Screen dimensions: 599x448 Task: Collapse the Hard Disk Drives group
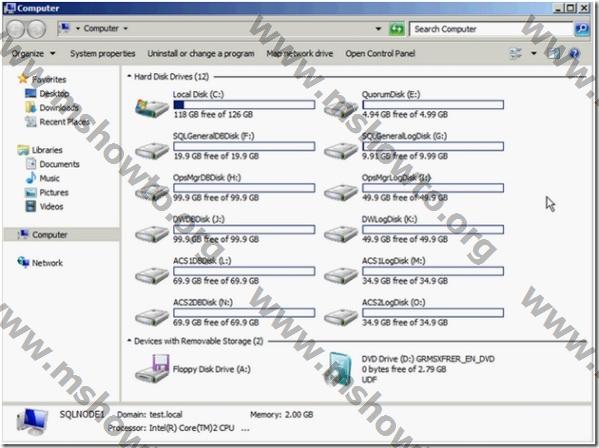[x=130, y=76]
